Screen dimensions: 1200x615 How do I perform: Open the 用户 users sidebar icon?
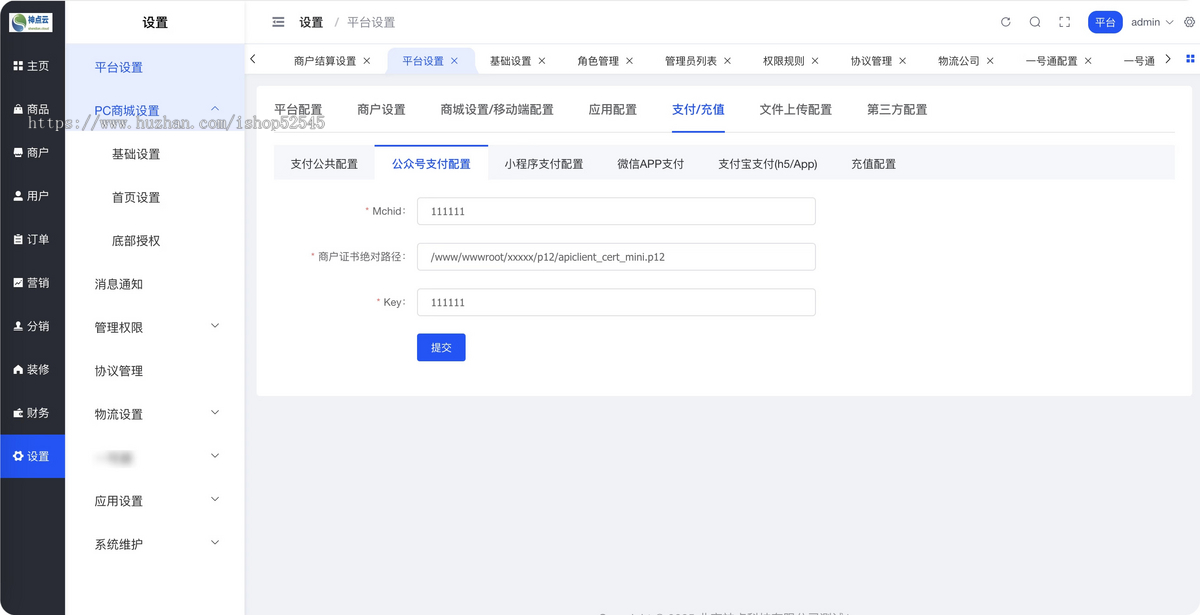coord(18,196)
